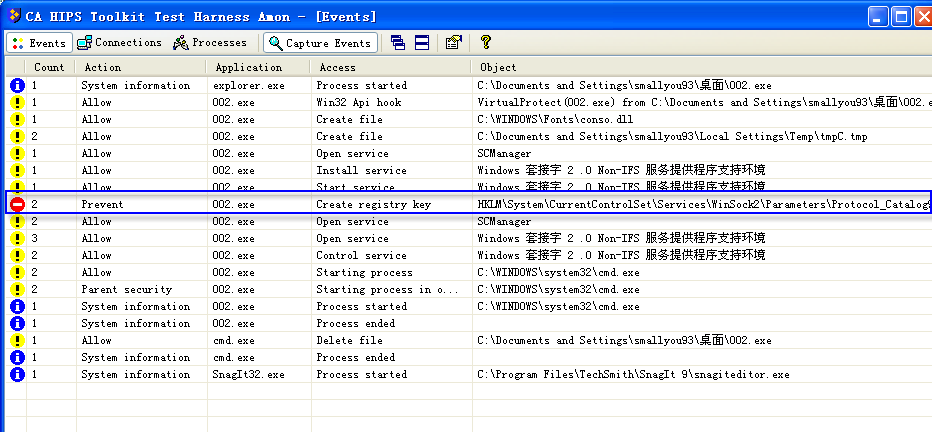
Task: Sort by the Application column header
Action: [x=259, y=67]
